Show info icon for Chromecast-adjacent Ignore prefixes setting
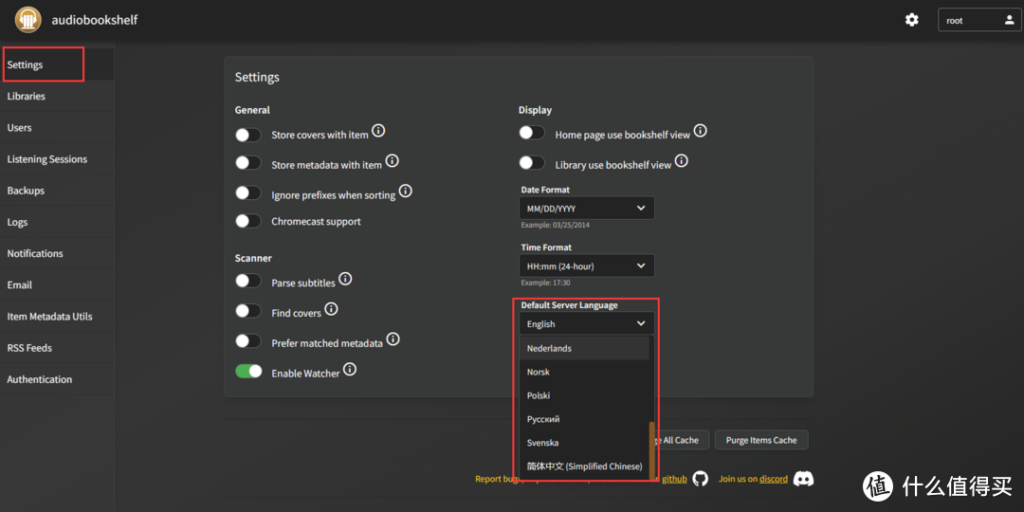This screenshot has width=1024, height=512. tap(406, 191)
